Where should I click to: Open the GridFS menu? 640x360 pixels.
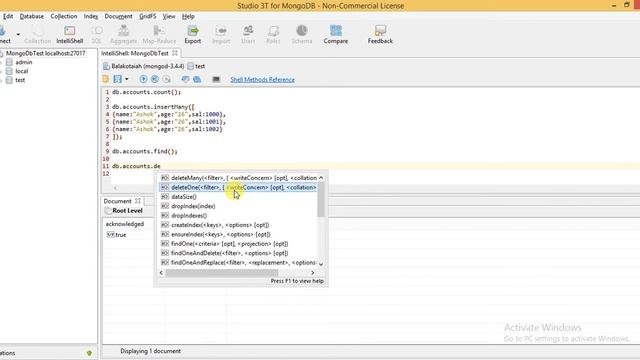(x=147, y=16)
